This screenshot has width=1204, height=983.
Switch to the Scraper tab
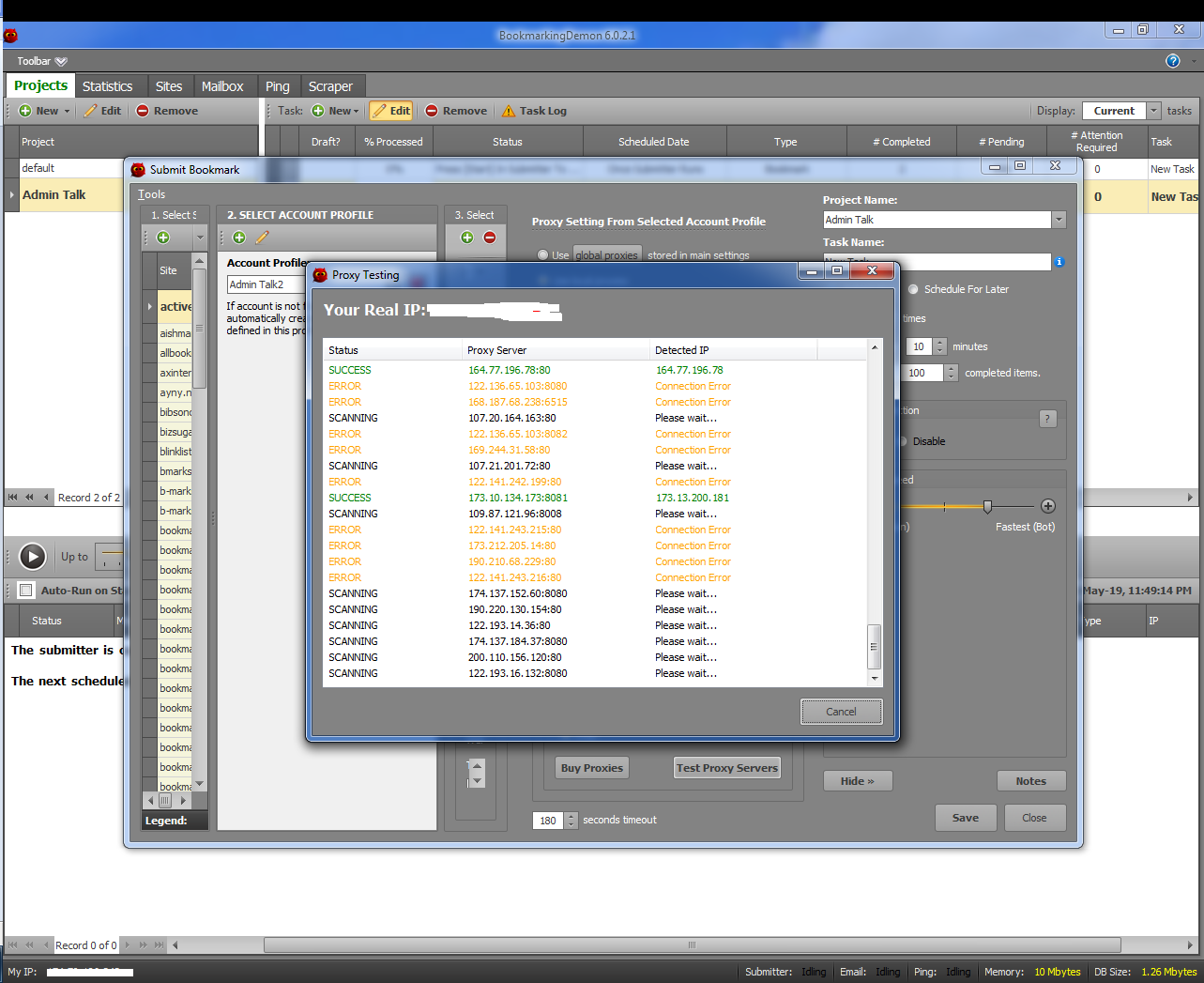tap(330, 86)
